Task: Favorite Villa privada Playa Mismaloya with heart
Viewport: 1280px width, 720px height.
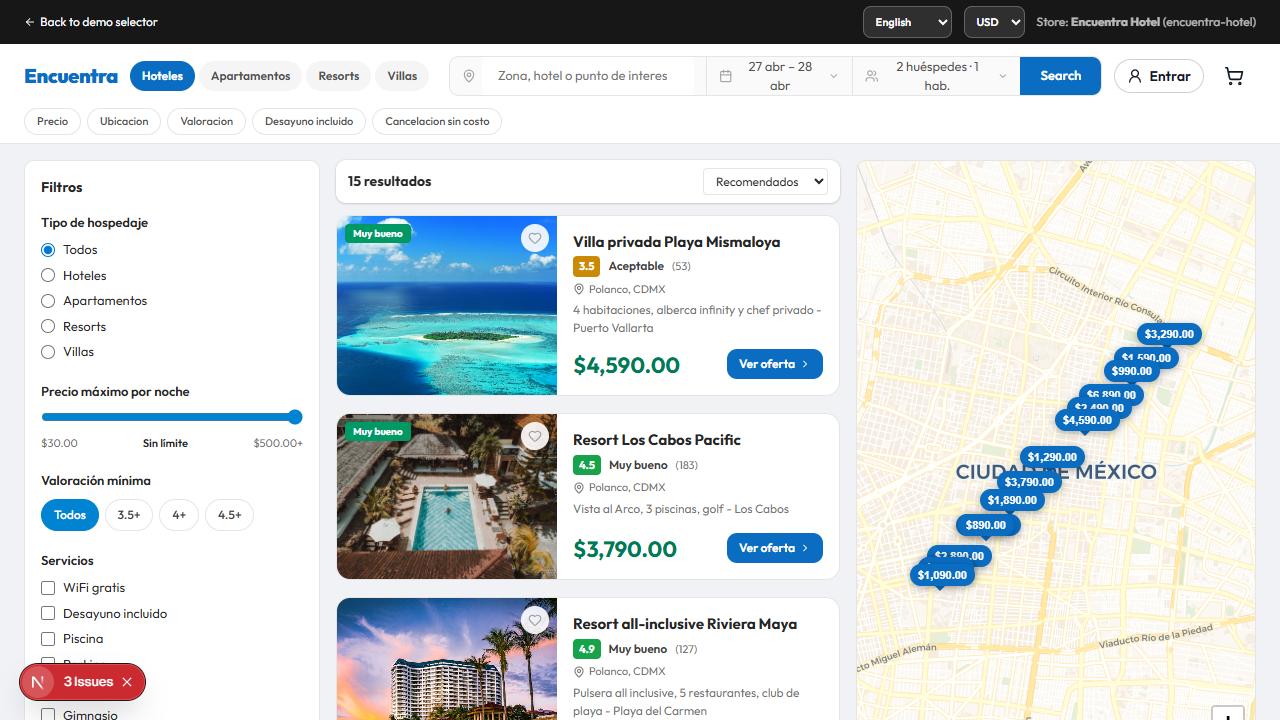Action: (x=535, y=238)
